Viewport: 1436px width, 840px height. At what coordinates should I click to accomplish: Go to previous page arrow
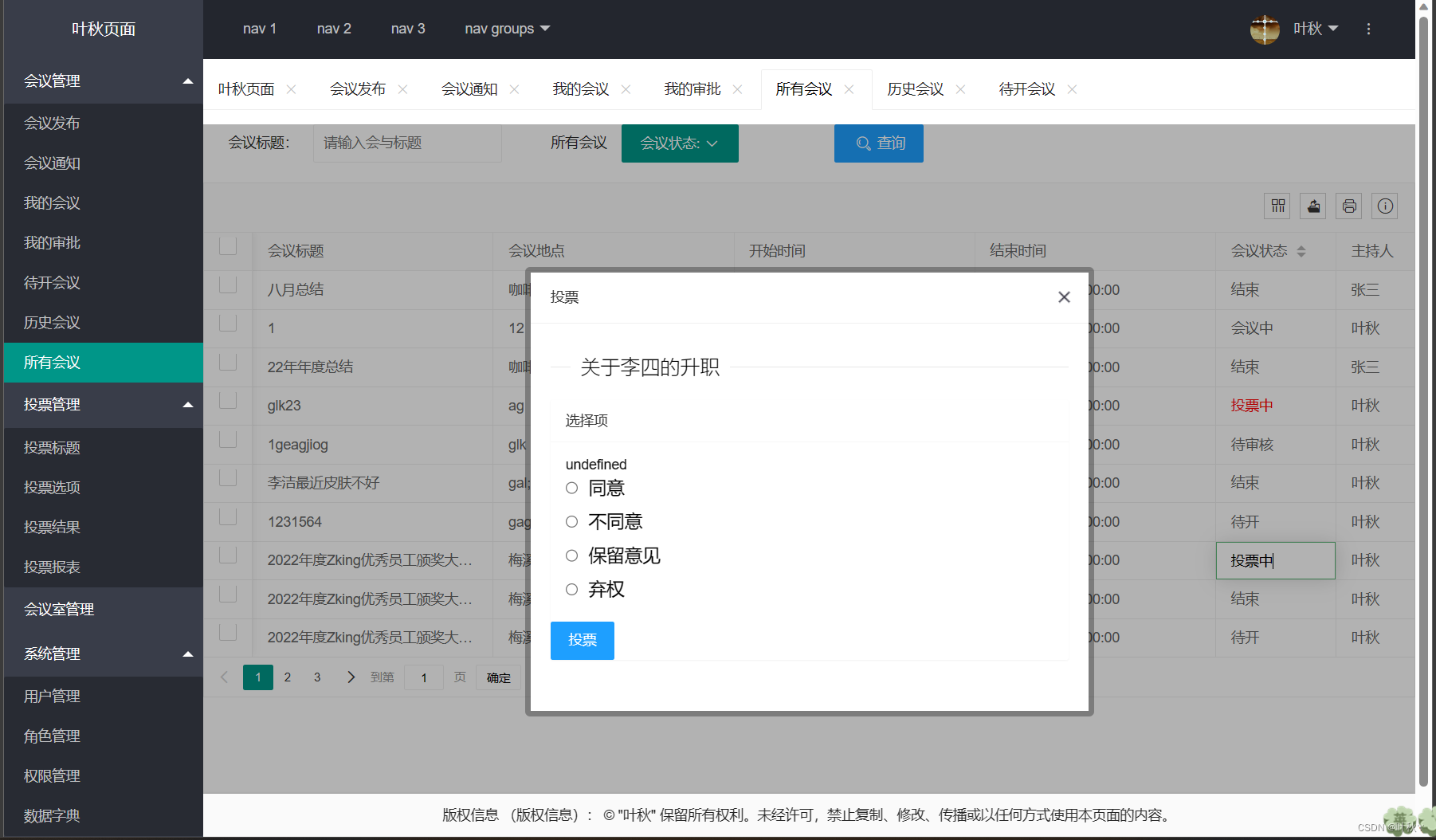coord(224,677)
